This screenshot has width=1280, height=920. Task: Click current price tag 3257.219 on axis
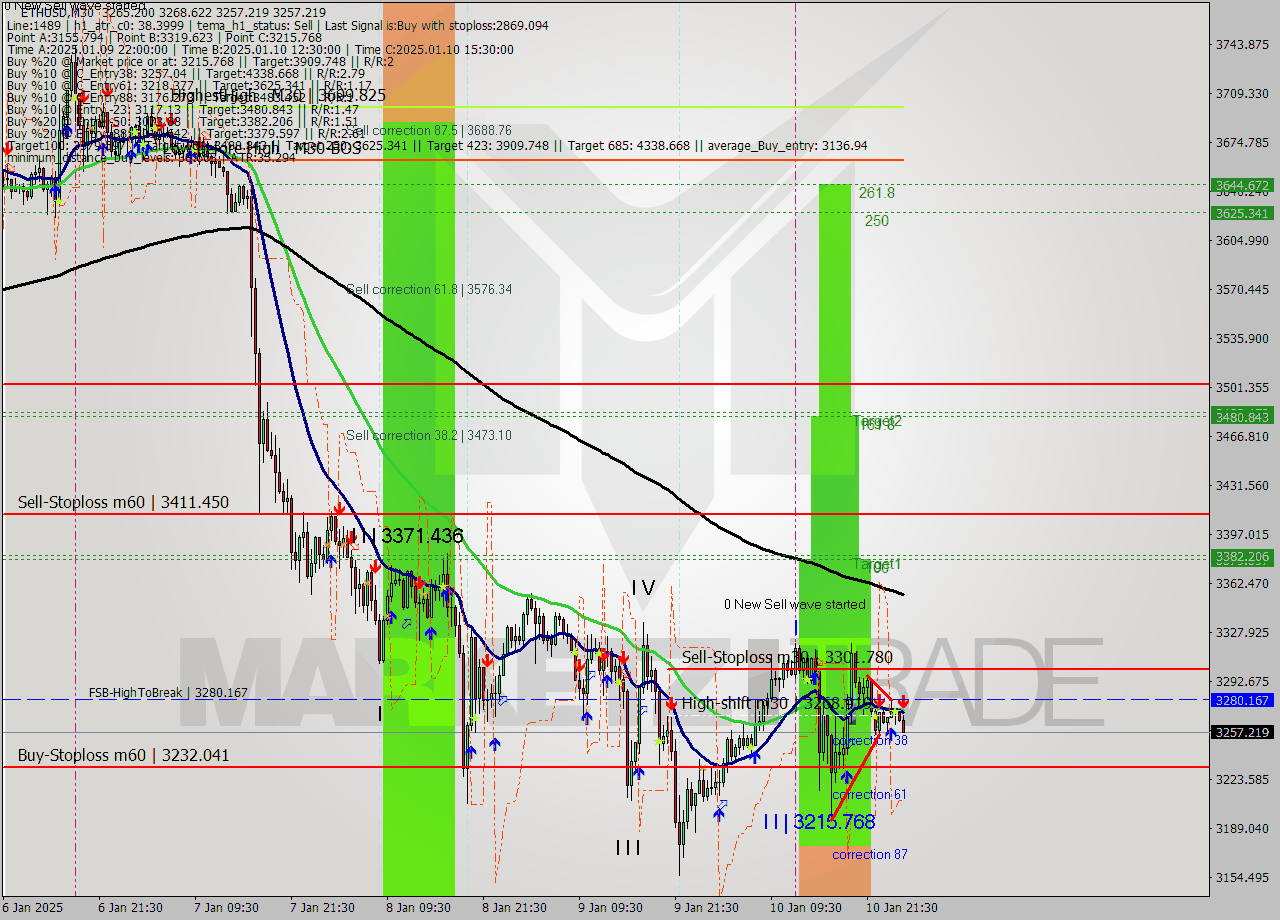point(1242,732)
